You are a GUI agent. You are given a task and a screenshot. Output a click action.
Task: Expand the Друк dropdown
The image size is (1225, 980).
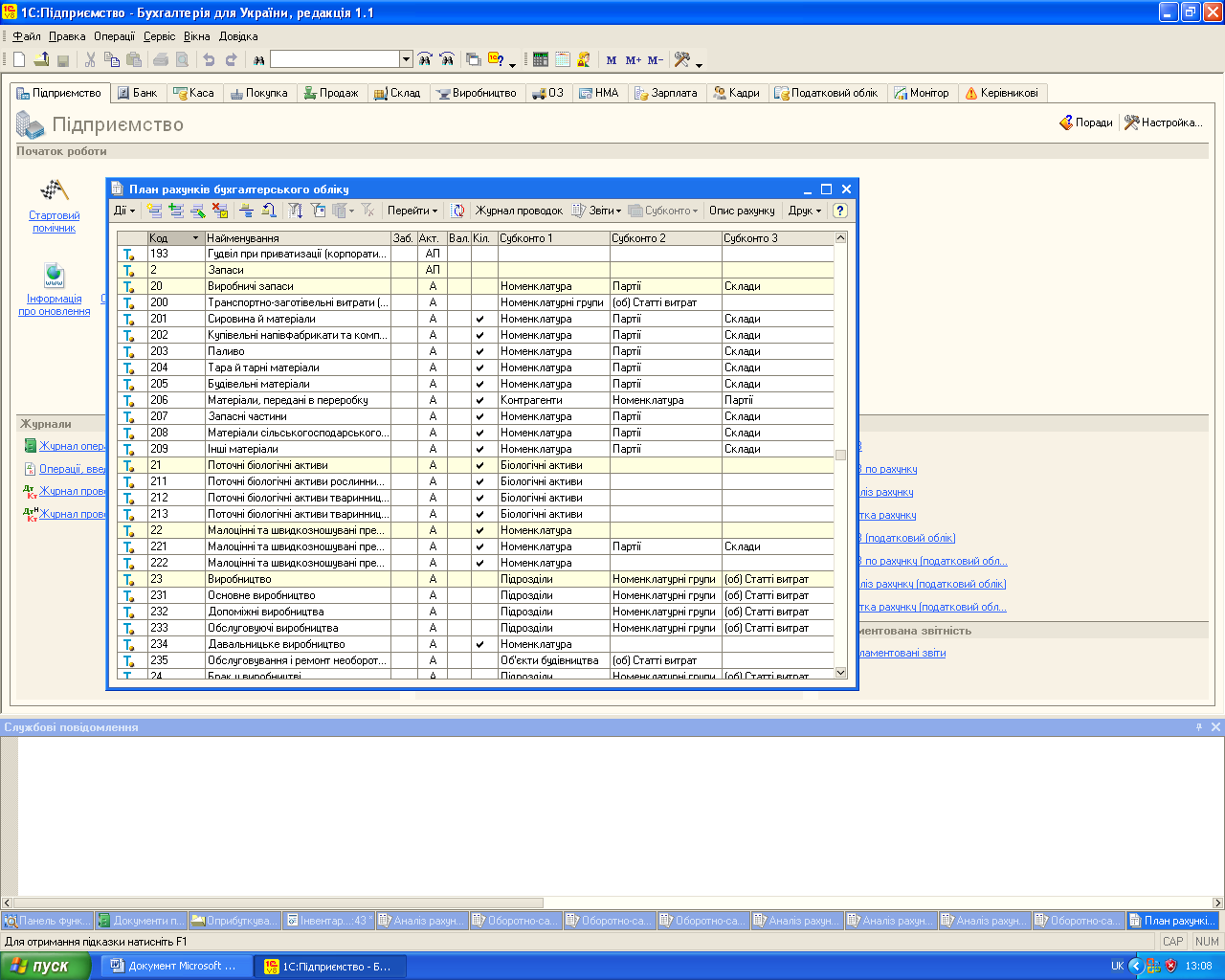pyautogui.click(x=805, y=211)
